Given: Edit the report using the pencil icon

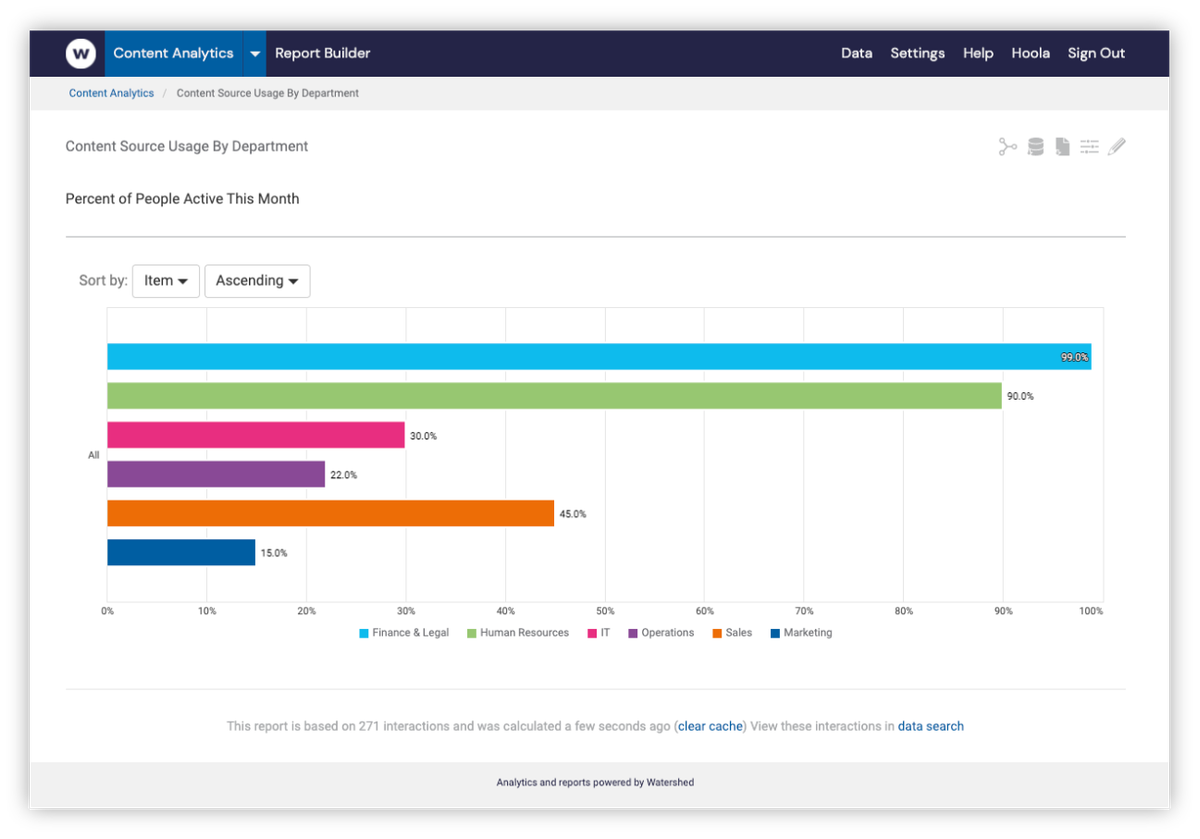Looking at the screenshot, I should coord(1117,146).
